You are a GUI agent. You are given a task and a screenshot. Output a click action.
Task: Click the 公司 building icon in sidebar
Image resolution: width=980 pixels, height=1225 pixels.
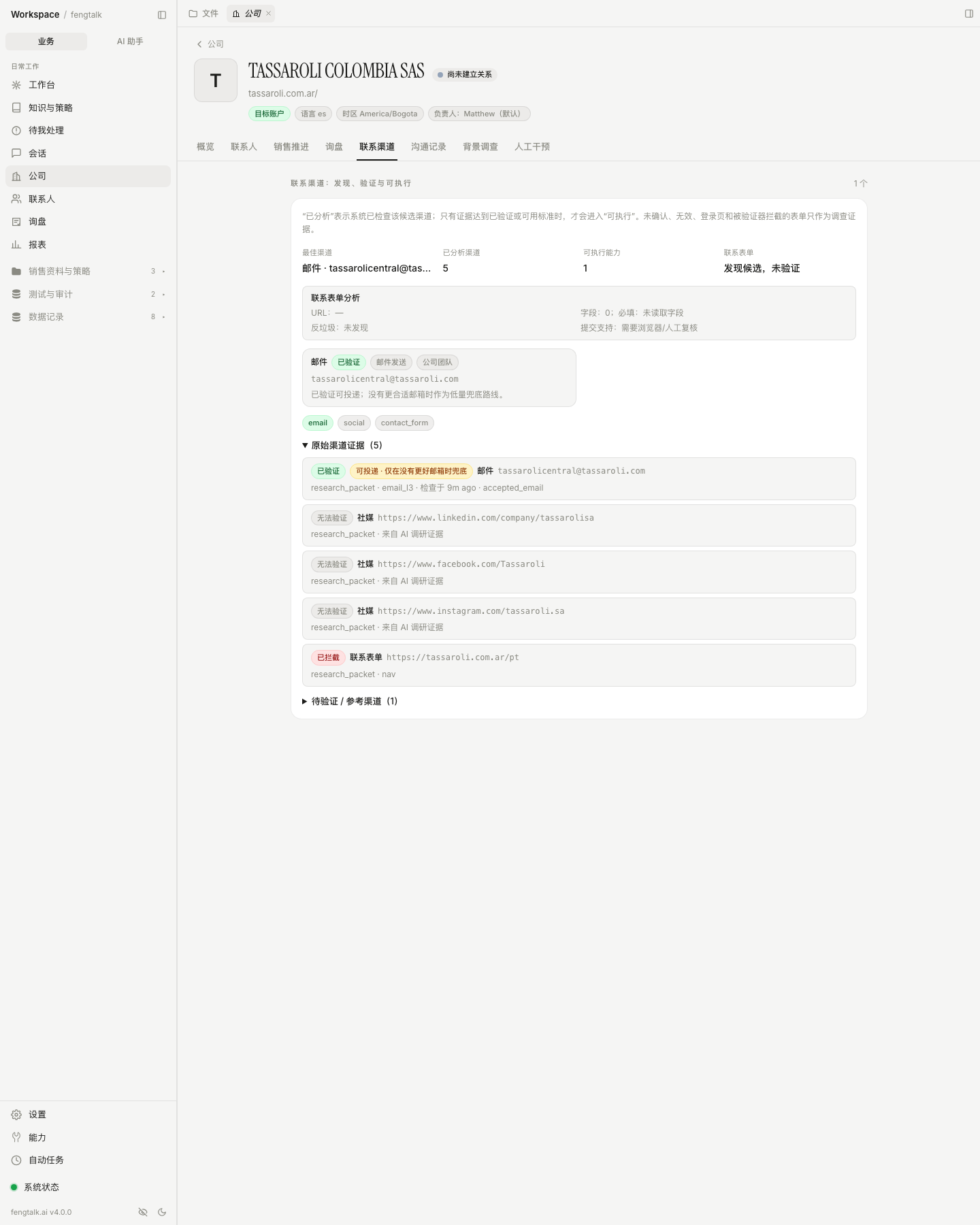(x=16, y=176)
